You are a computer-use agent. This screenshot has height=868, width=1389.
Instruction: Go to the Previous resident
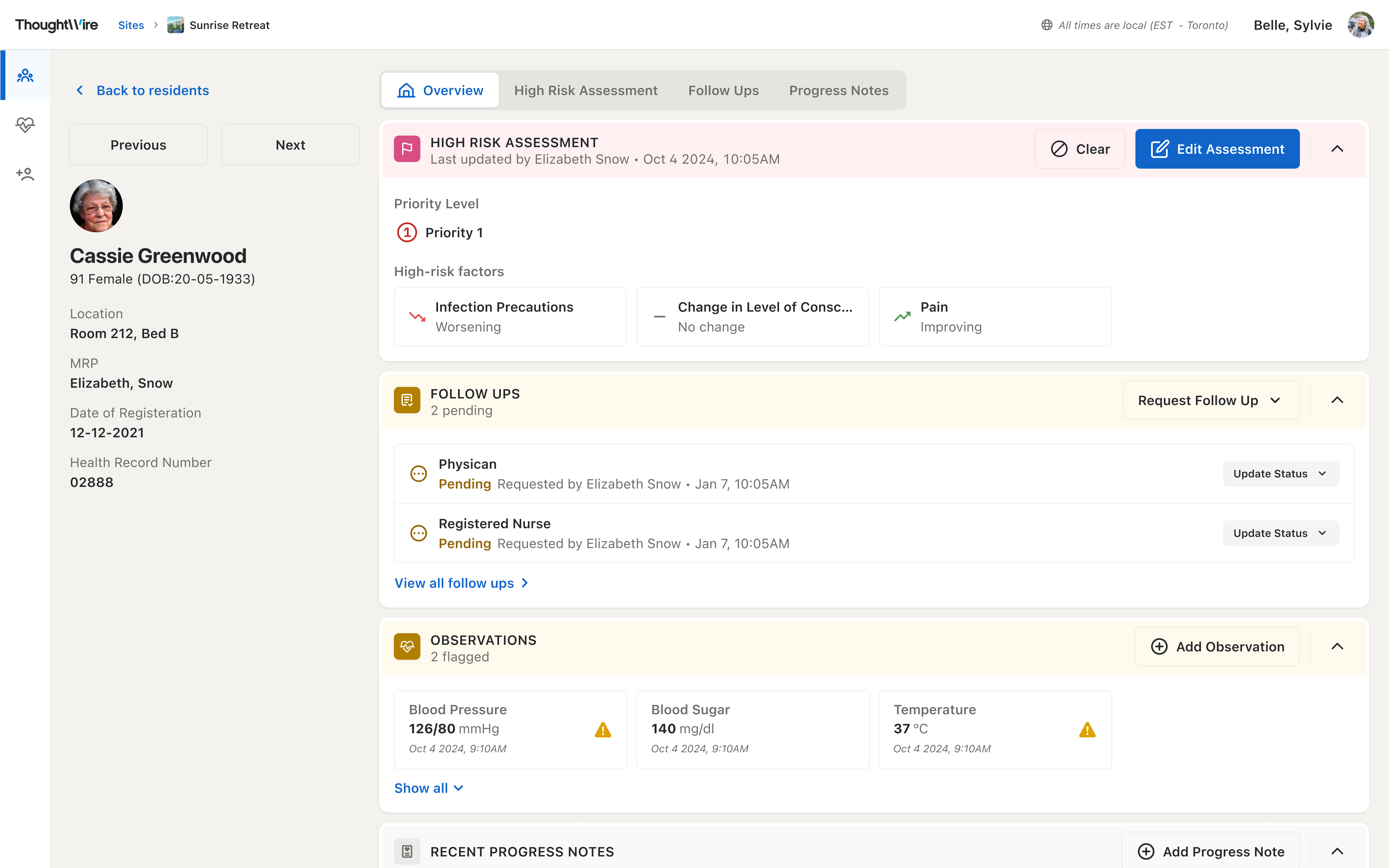pos(138,145)
